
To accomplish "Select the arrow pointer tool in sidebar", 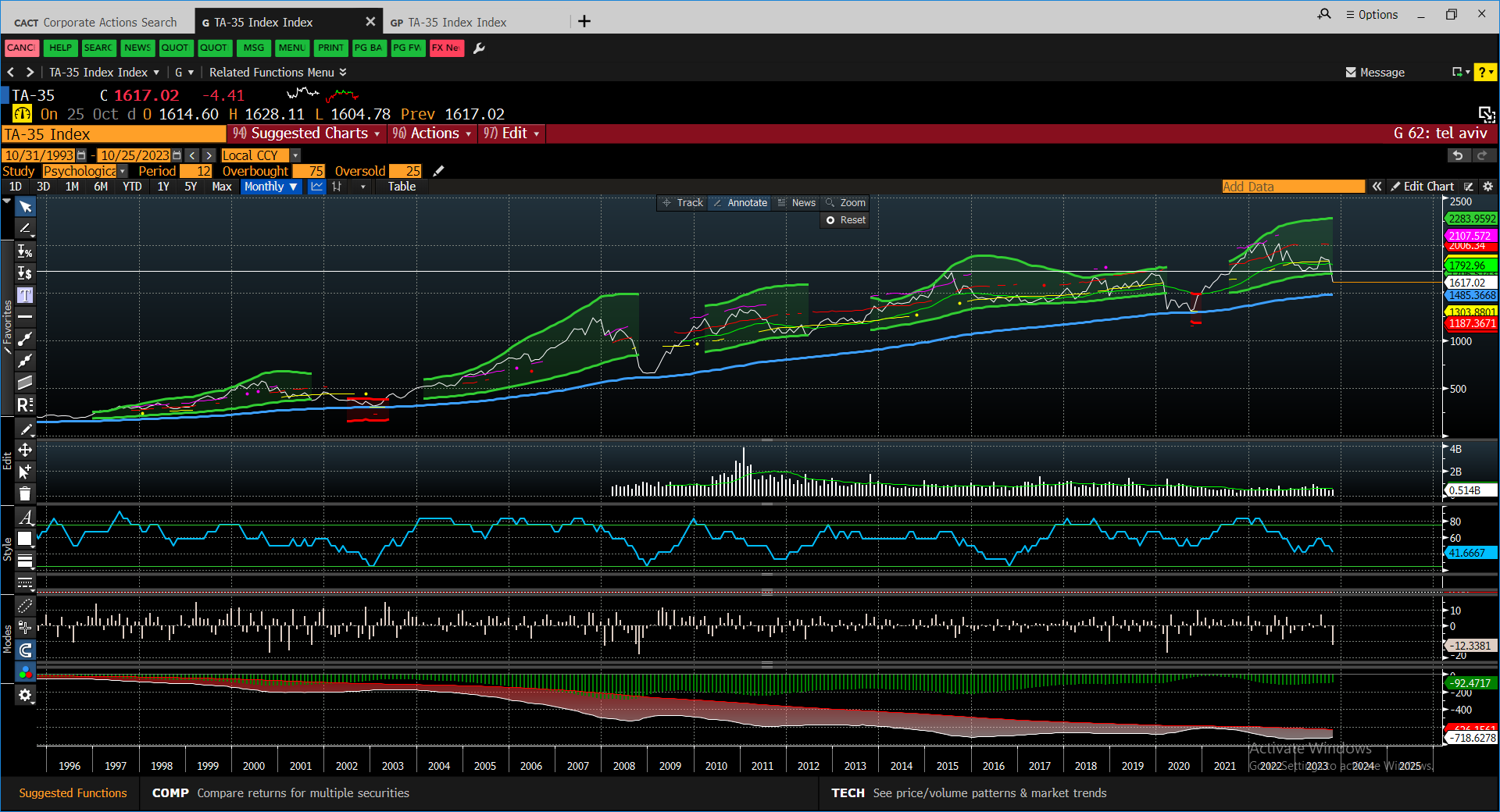I will [x=25, y=207].
